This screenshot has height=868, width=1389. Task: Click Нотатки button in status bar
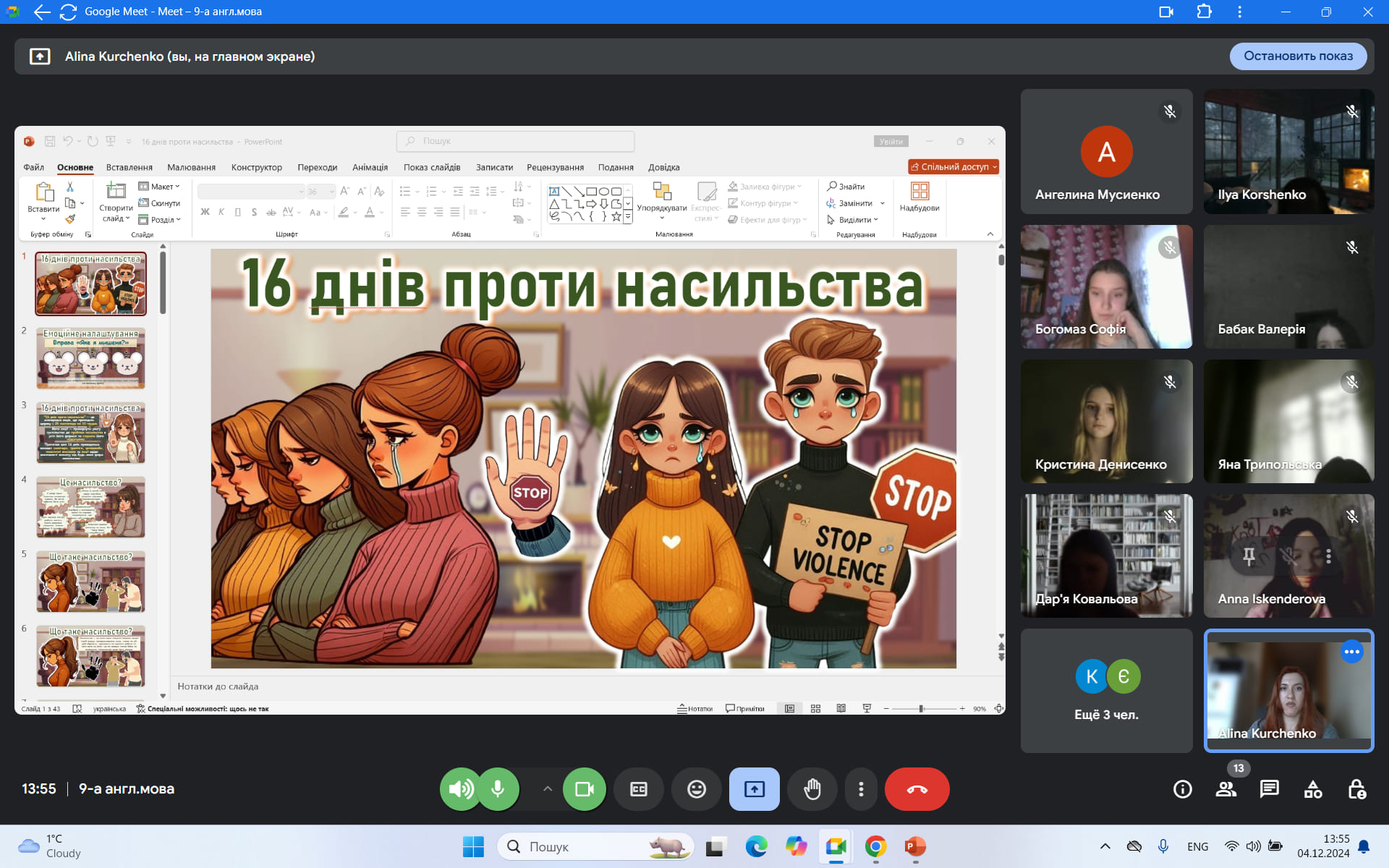[694, 709]
